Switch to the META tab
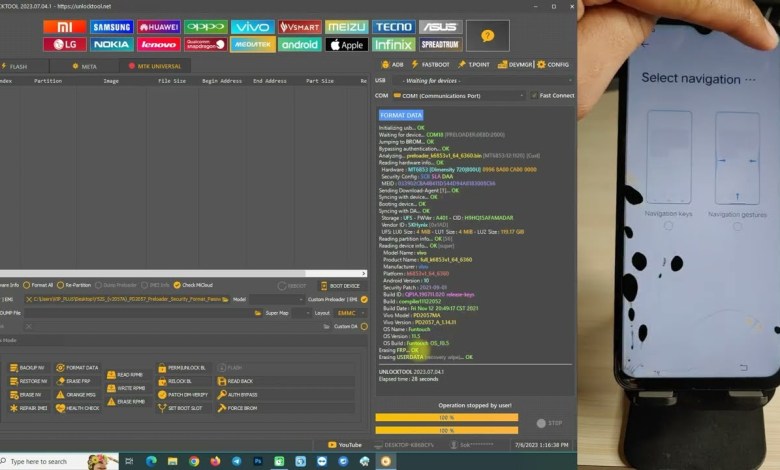 85,66
